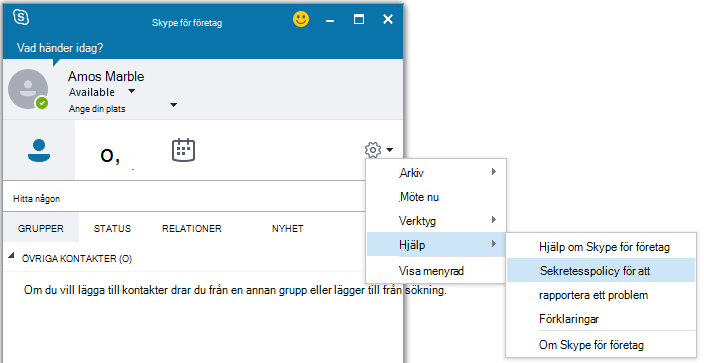704x363 pixels.
Task: Switch to the NYHET tab
Action: tap(287, 228)
